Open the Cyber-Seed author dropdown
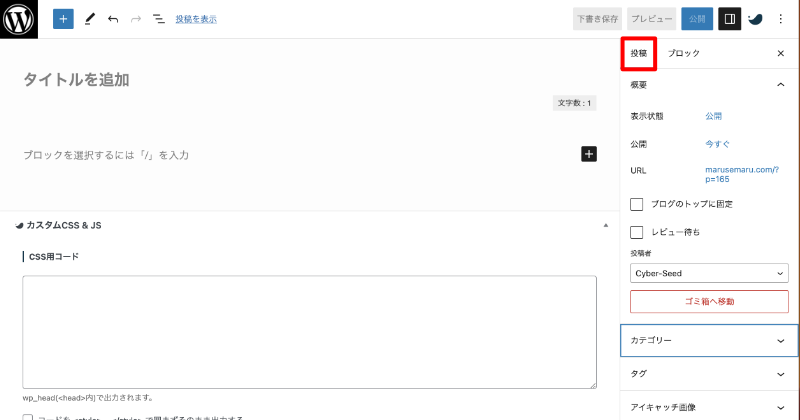Image resolution: width=800 pixels, height=420 pixels. [x=709, y=272]
